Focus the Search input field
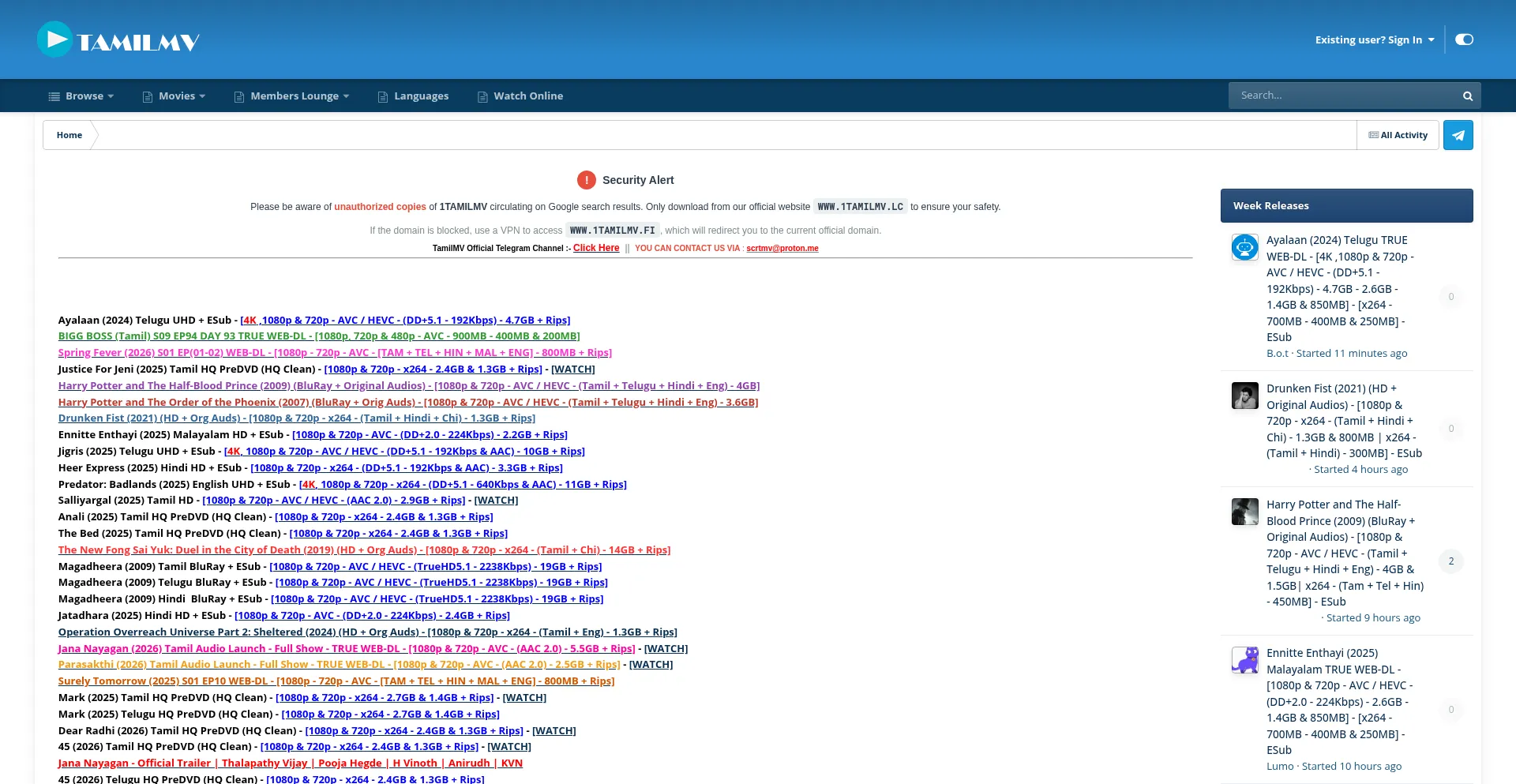1516x784 pixels. coord(1342,96)
